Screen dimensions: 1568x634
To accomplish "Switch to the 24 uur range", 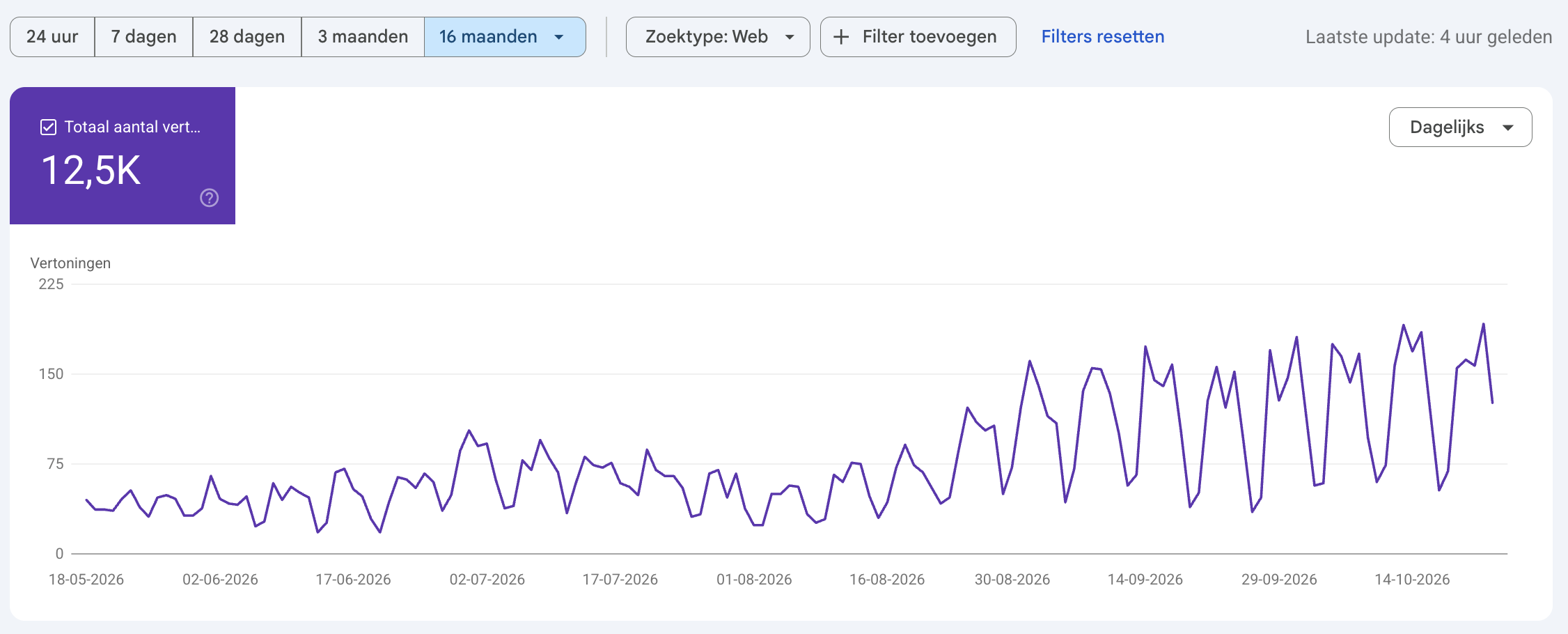I will [x=52, y=37].
